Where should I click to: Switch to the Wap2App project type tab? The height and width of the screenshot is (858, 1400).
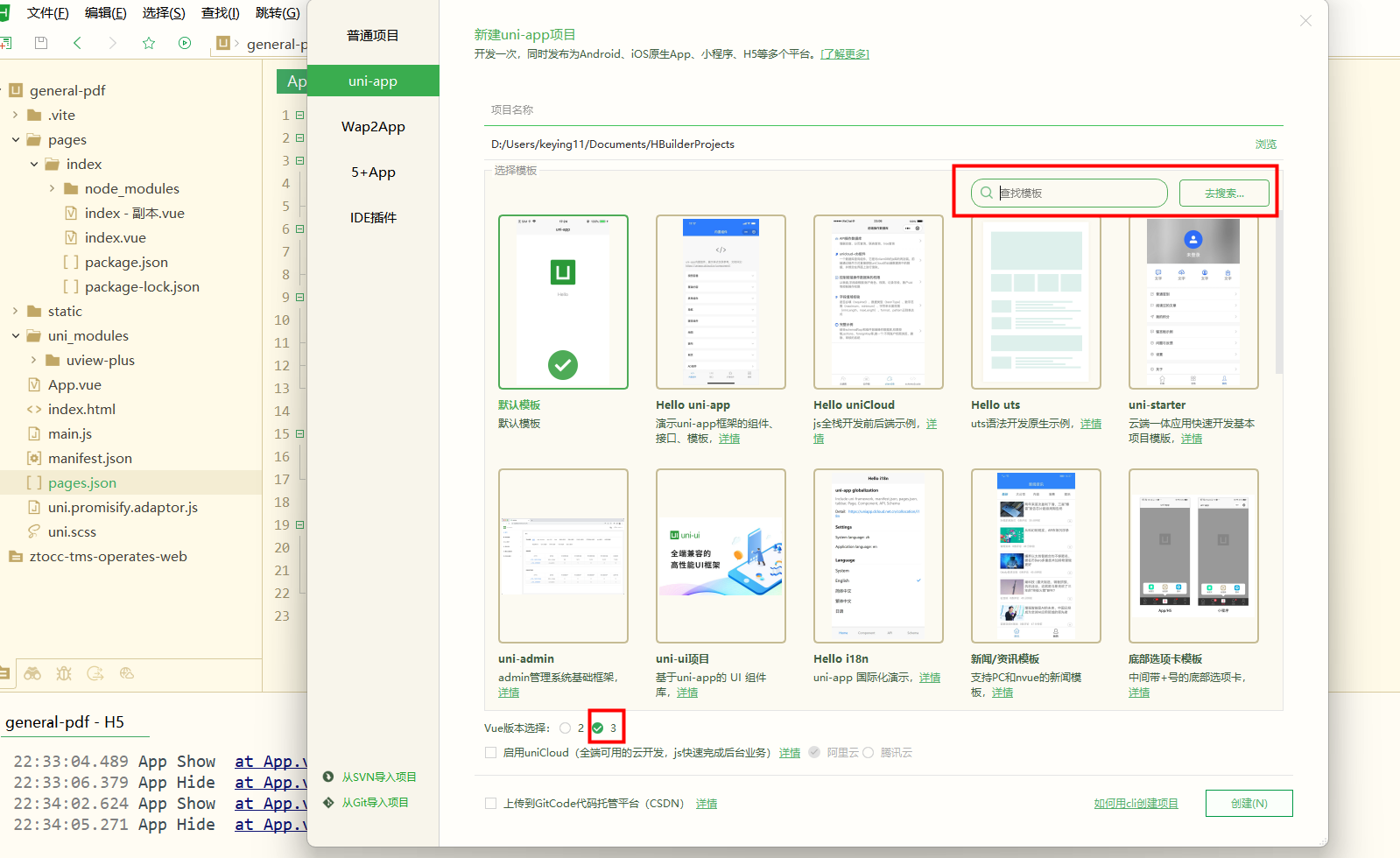tap(373, 126)
